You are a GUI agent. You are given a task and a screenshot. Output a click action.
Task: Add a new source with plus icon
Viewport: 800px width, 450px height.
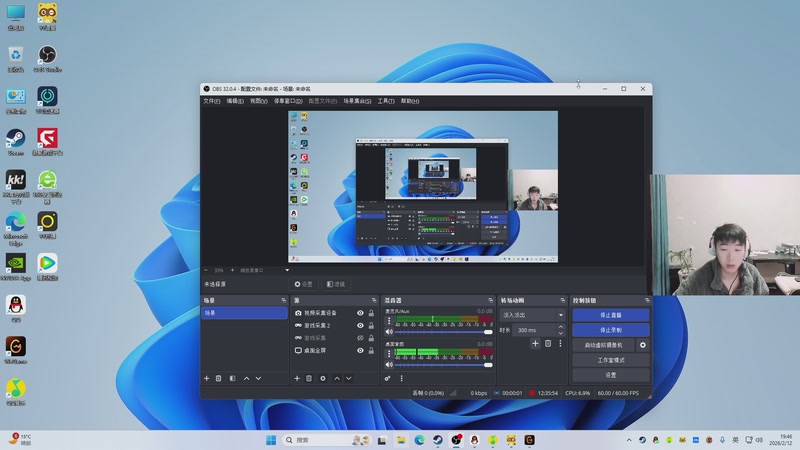coord(297,379)
